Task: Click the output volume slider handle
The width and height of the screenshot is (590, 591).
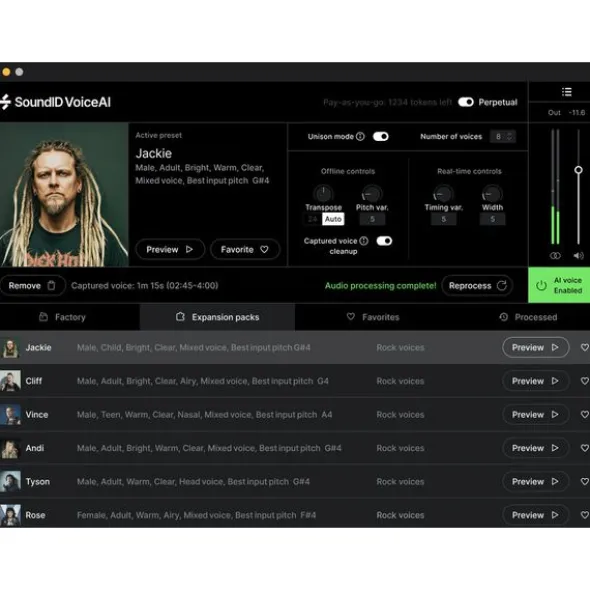Action: [x=578, y=170]
